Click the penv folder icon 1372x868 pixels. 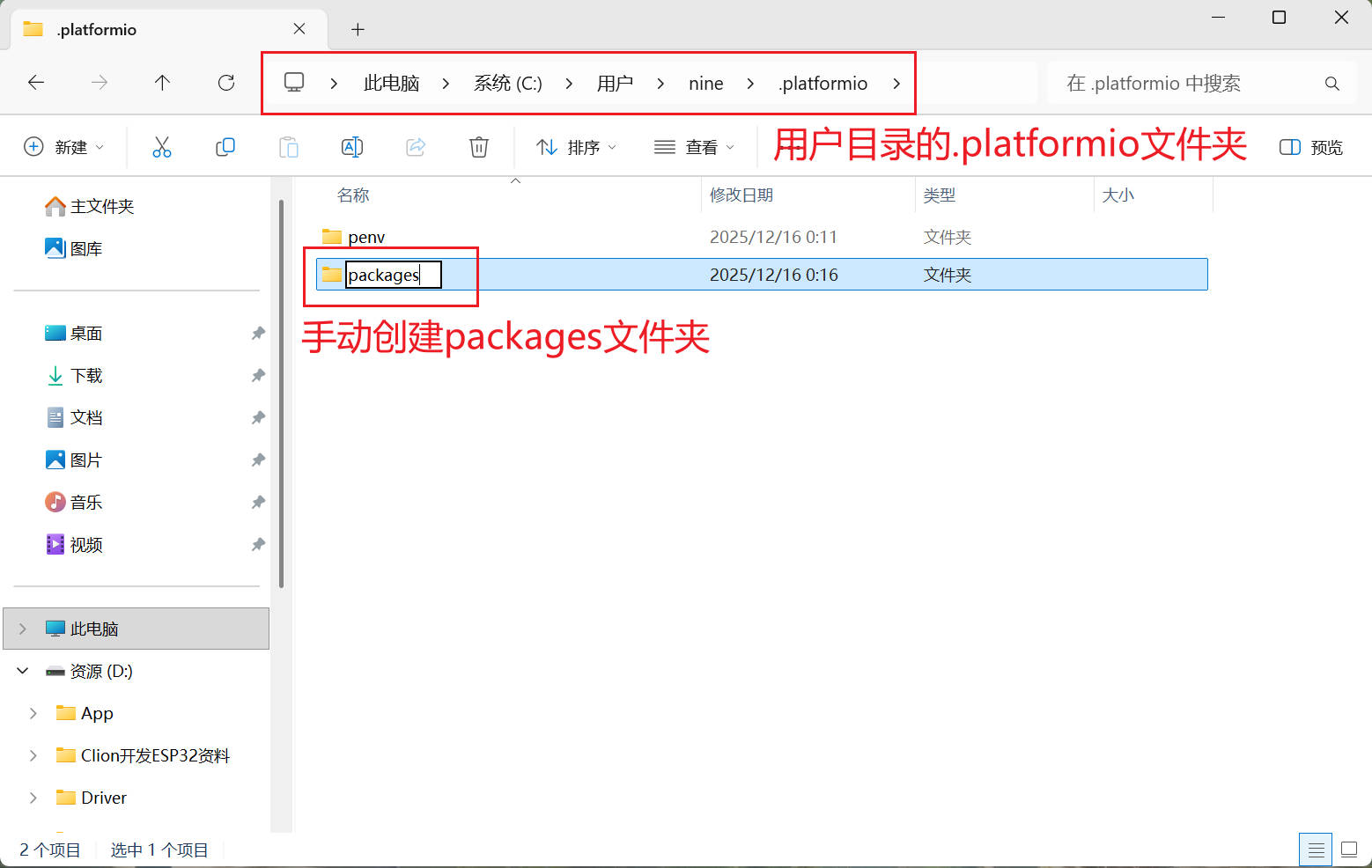pyautogui.click(x=332, y=237)
